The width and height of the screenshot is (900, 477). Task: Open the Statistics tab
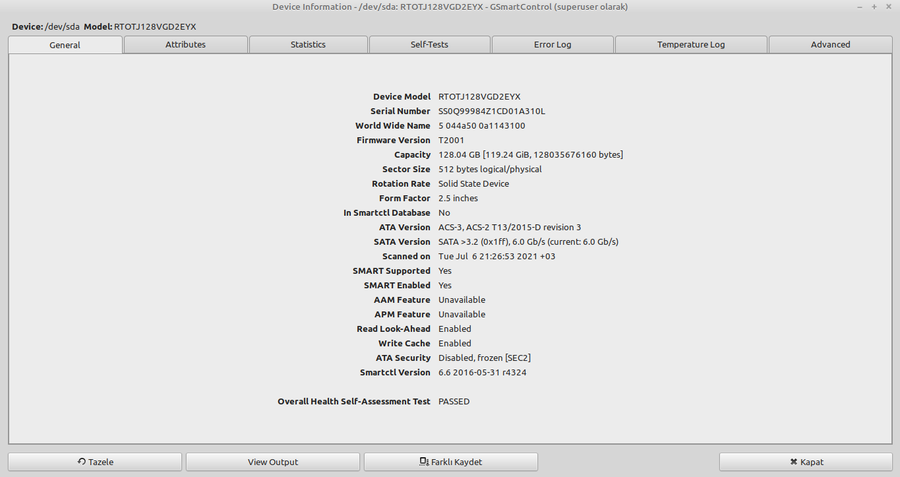pos(308,44)
